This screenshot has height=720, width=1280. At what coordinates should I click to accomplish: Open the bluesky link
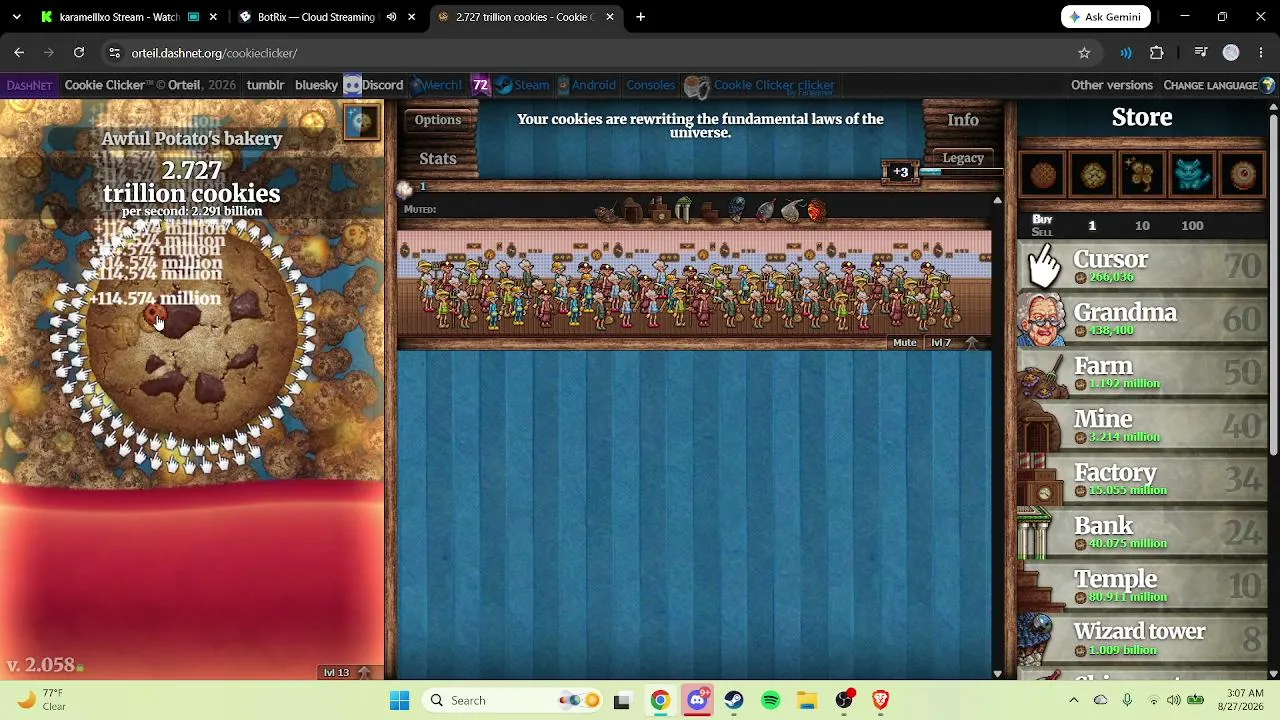316,85
